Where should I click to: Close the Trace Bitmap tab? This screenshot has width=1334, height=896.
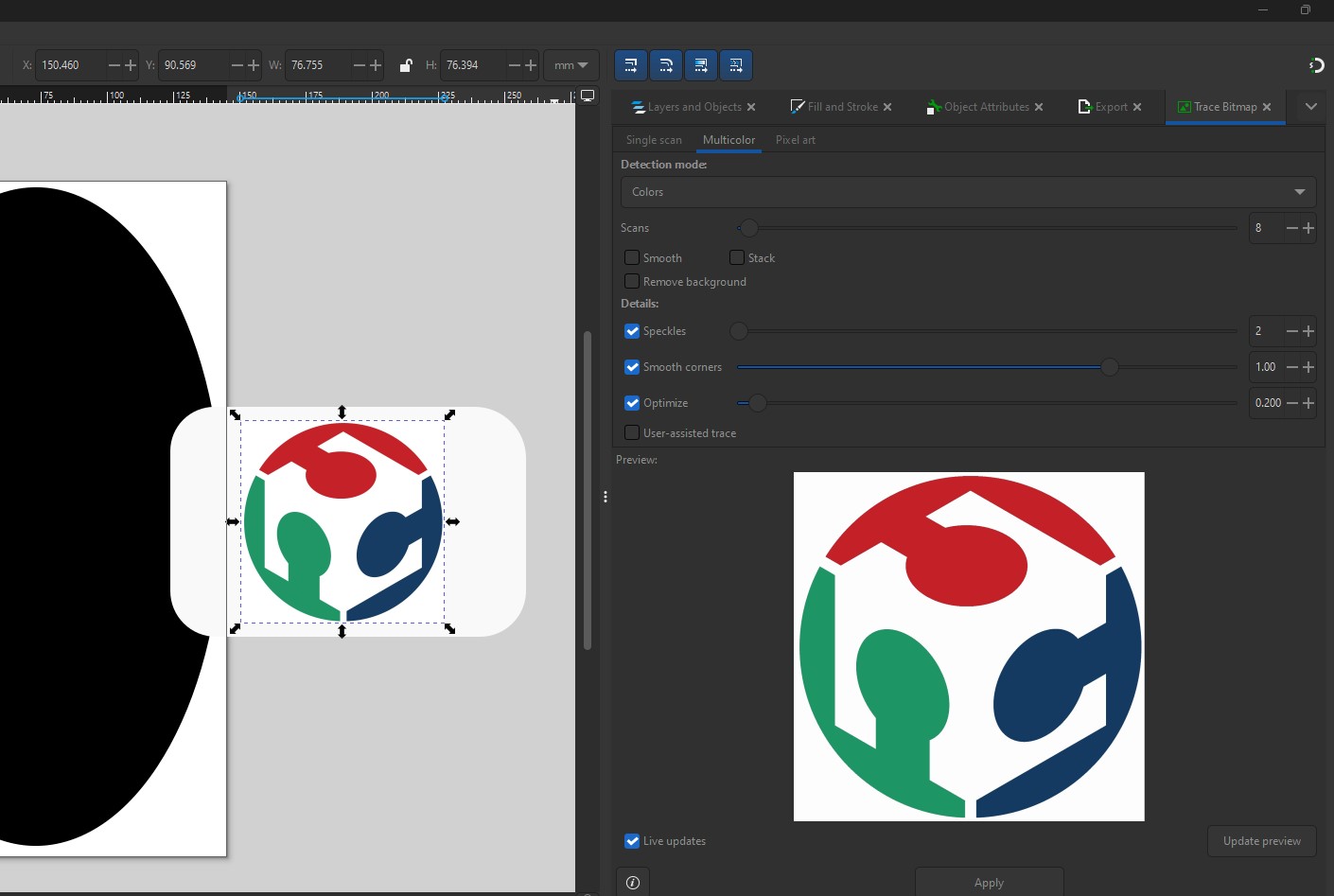pyautogui.click(x=1267, y=107)
